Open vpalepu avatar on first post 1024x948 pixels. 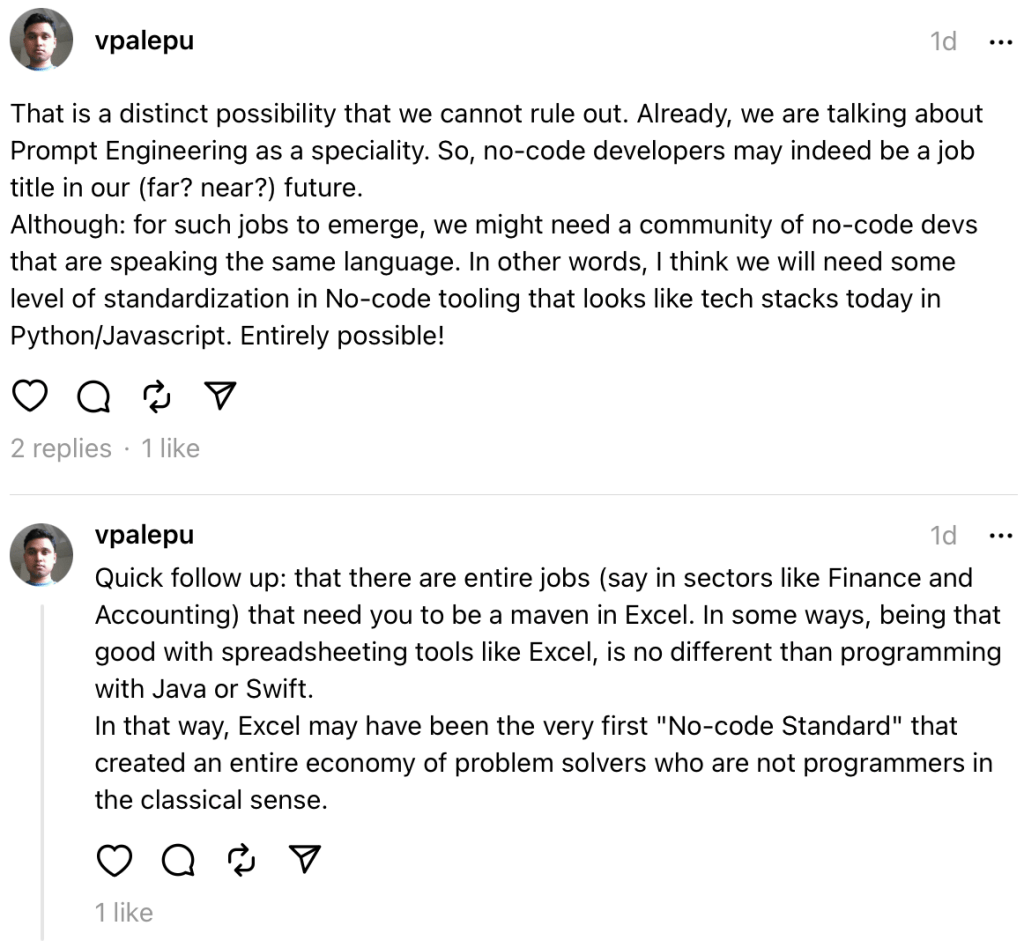[x=41, y=40]
